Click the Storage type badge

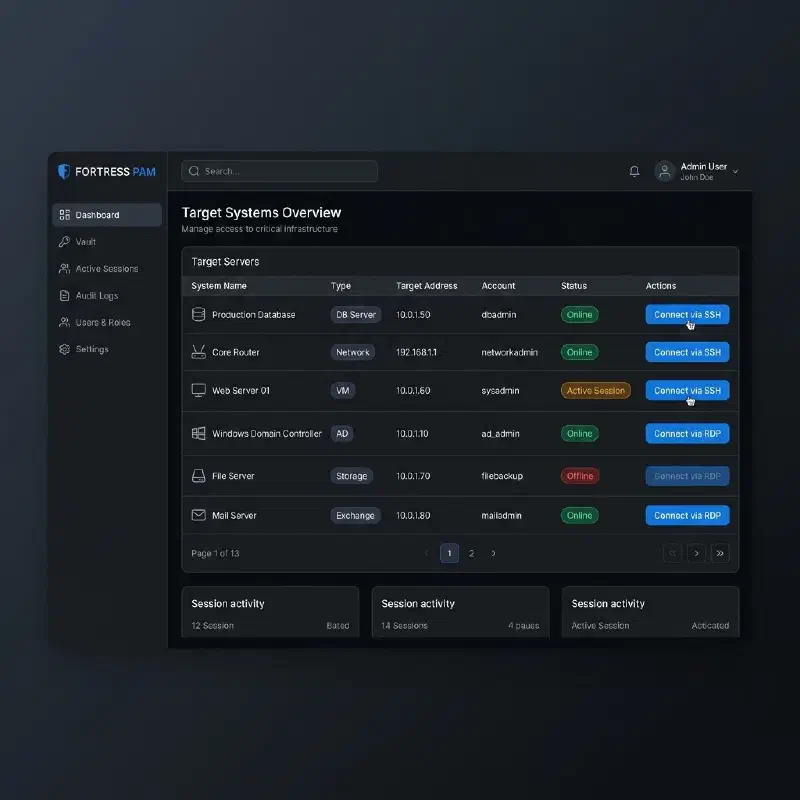(352, 476)
